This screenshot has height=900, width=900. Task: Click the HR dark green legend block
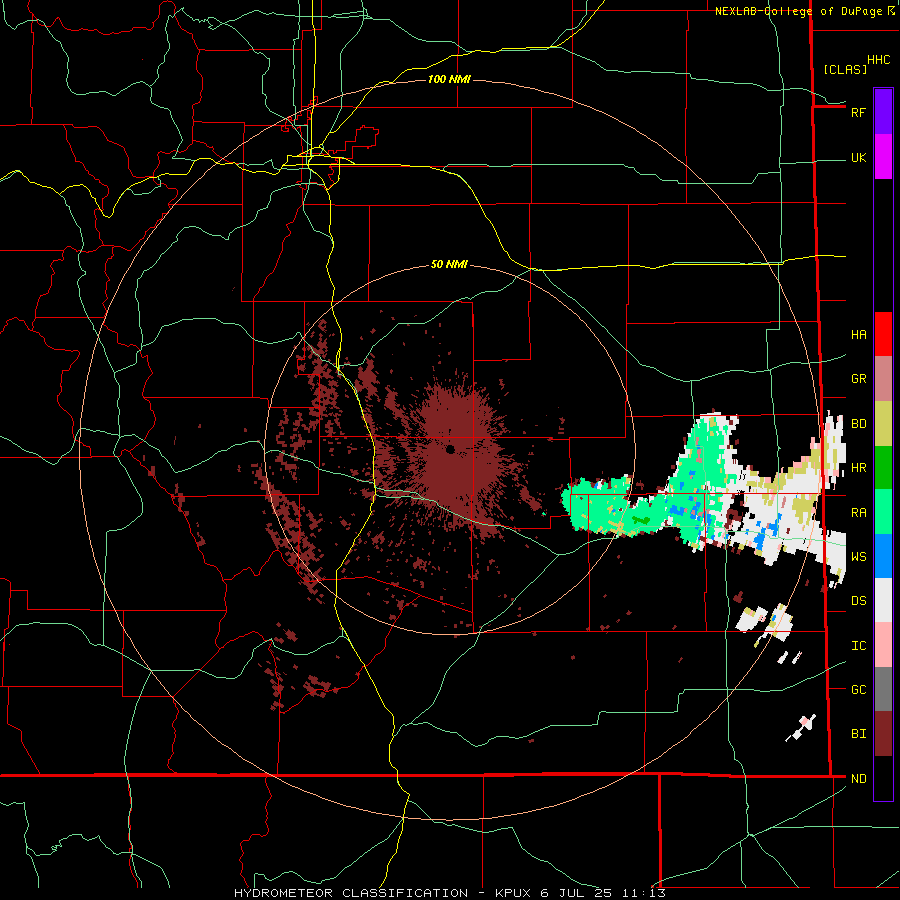click(x=883, y=468)
